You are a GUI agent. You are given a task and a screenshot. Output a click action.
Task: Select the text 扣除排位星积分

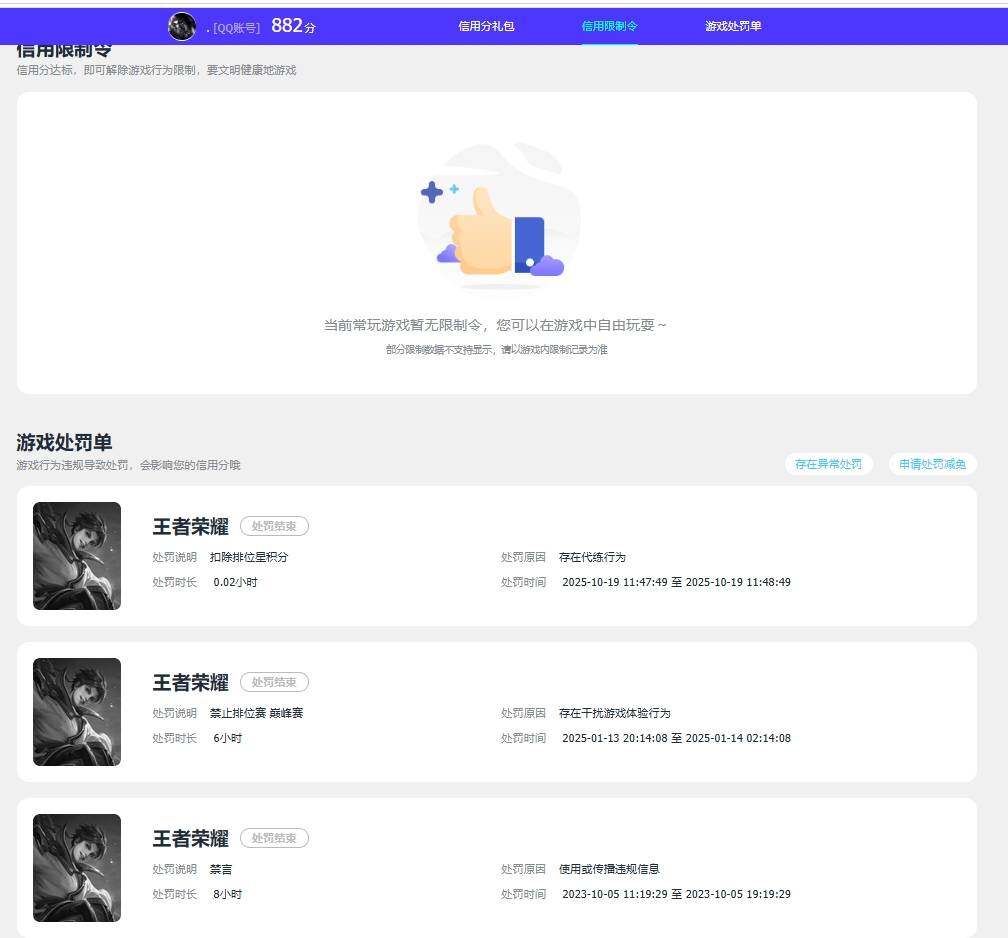pos(249,557)
